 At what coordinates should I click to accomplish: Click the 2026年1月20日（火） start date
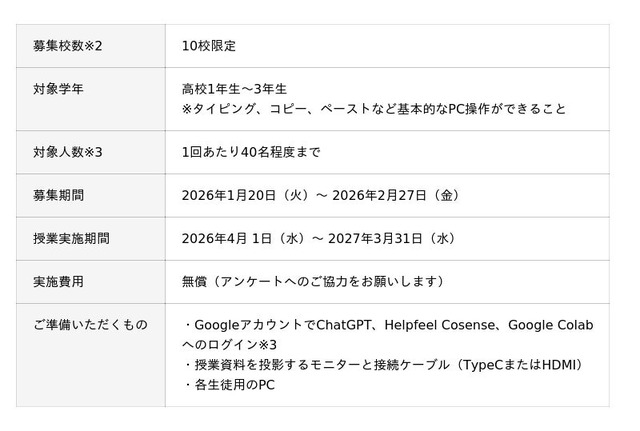click(x=244, y=195)
